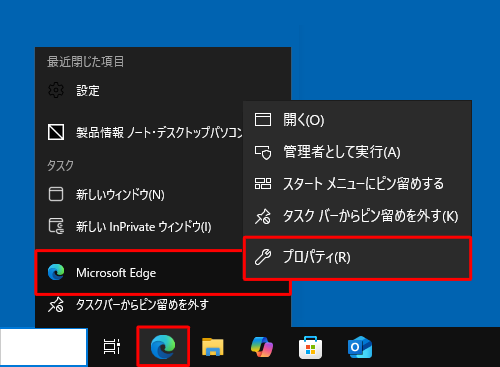Click the InPrivate window icon in the jump list

[x=56, y=226]
